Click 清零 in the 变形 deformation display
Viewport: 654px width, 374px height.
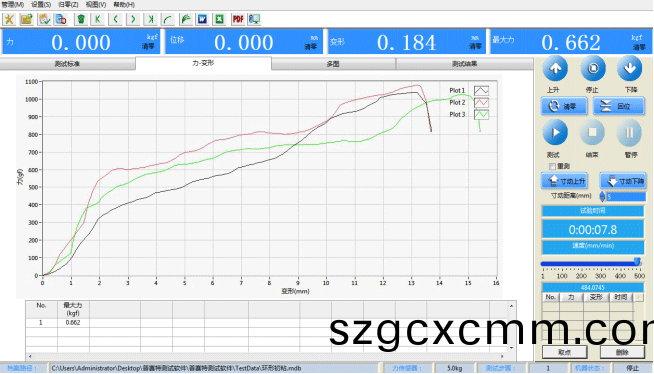[x=475, y=46]
